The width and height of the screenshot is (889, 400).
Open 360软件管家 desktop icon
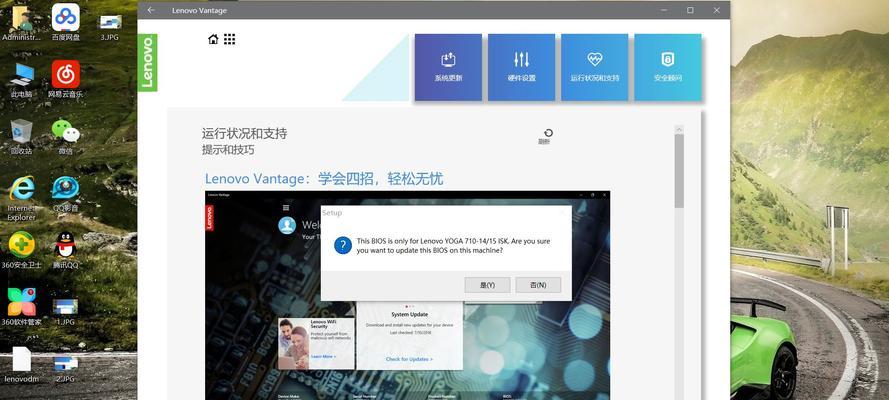coord(22,307)
